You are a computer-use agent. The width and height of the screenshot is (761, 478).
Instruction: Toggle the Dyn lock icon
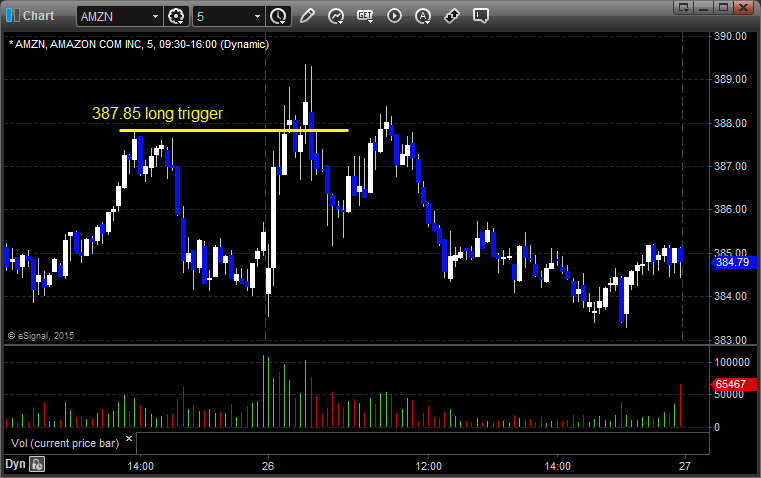coord(37,464)
